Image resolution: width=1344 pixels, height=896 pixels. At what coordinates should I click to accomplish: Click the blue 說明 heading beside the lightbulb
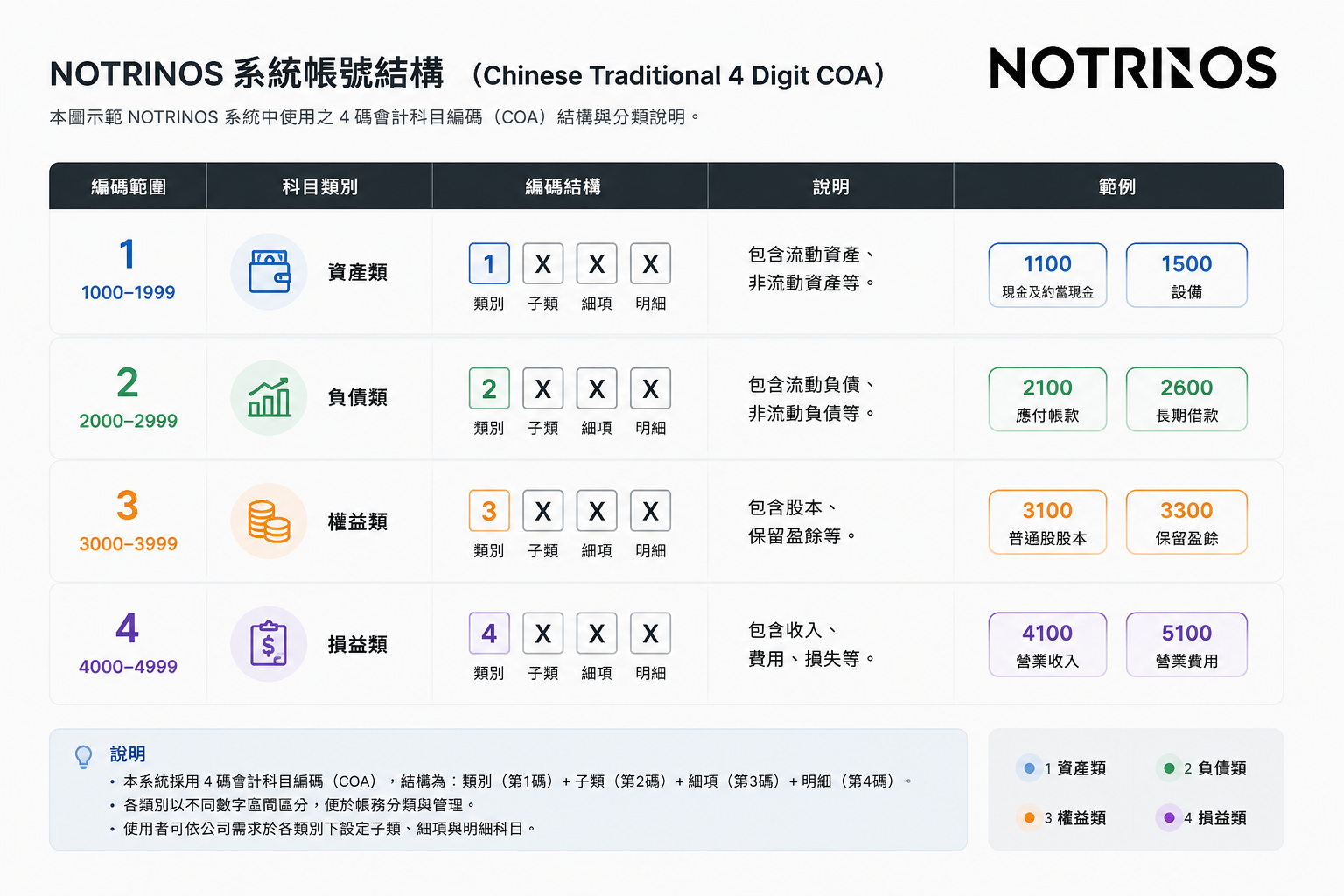coord(128,753)
